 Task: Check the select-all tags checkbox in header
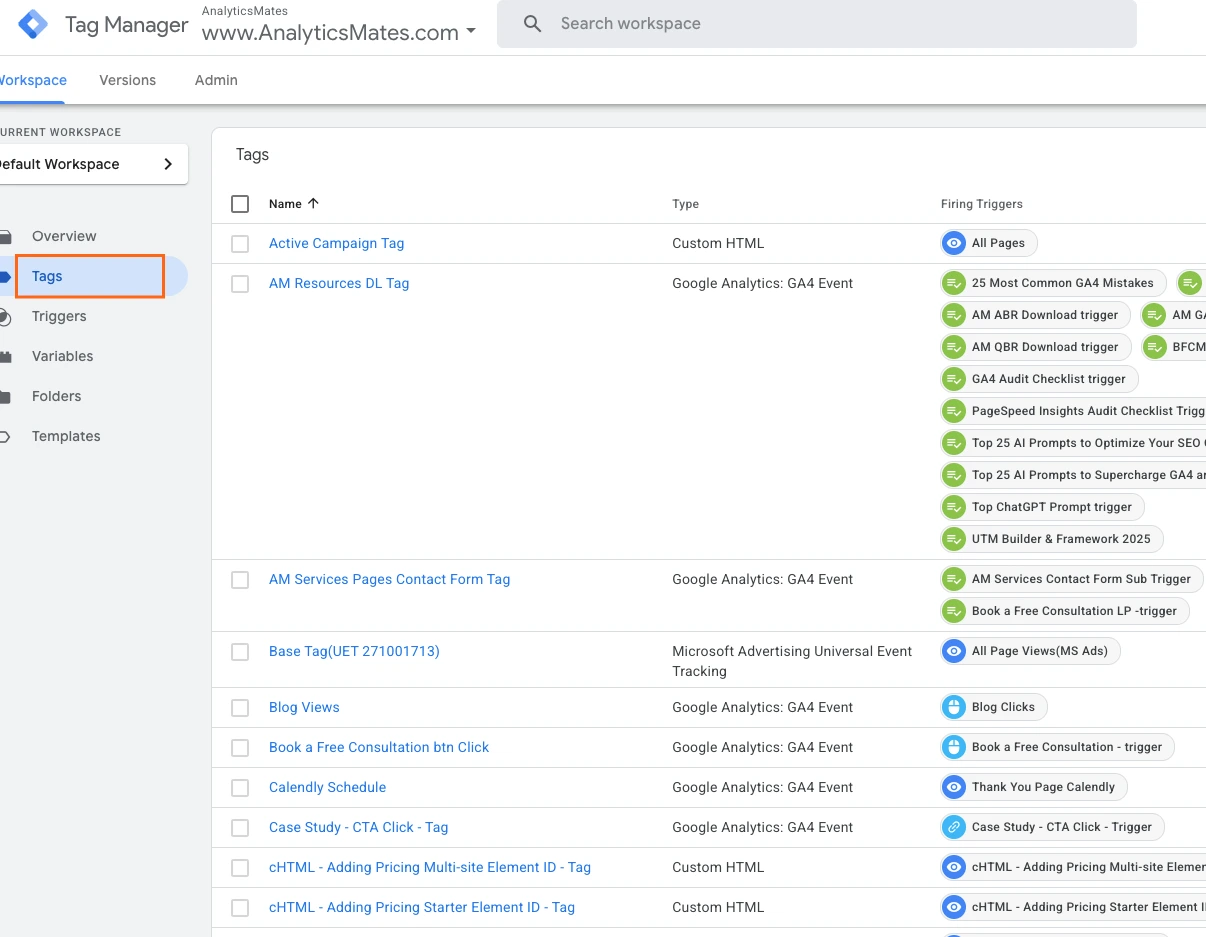[240, 204]
